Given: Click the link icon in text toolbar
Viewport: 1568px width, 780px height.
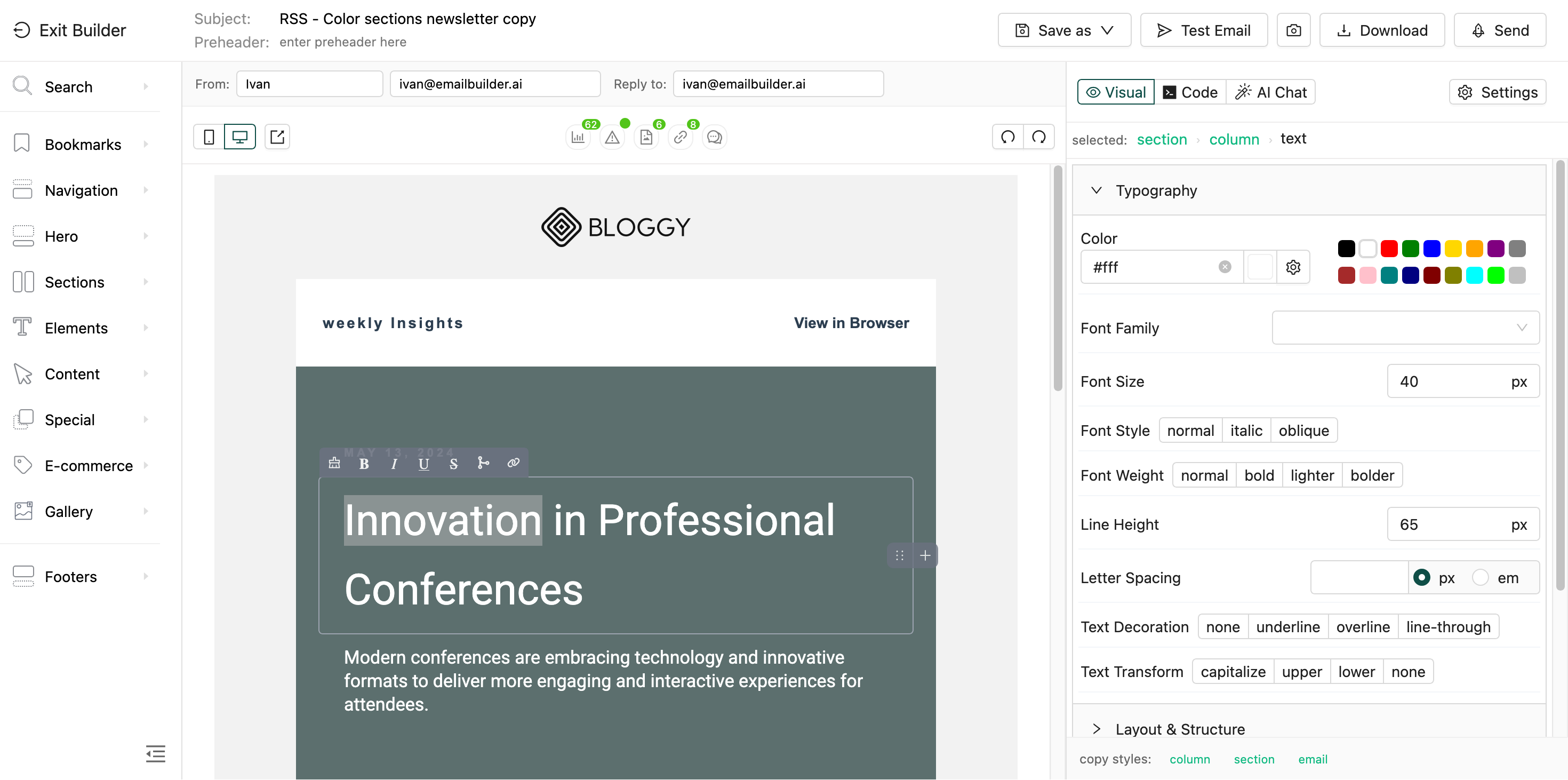Looking at the screenshot, I should (513, 463).
